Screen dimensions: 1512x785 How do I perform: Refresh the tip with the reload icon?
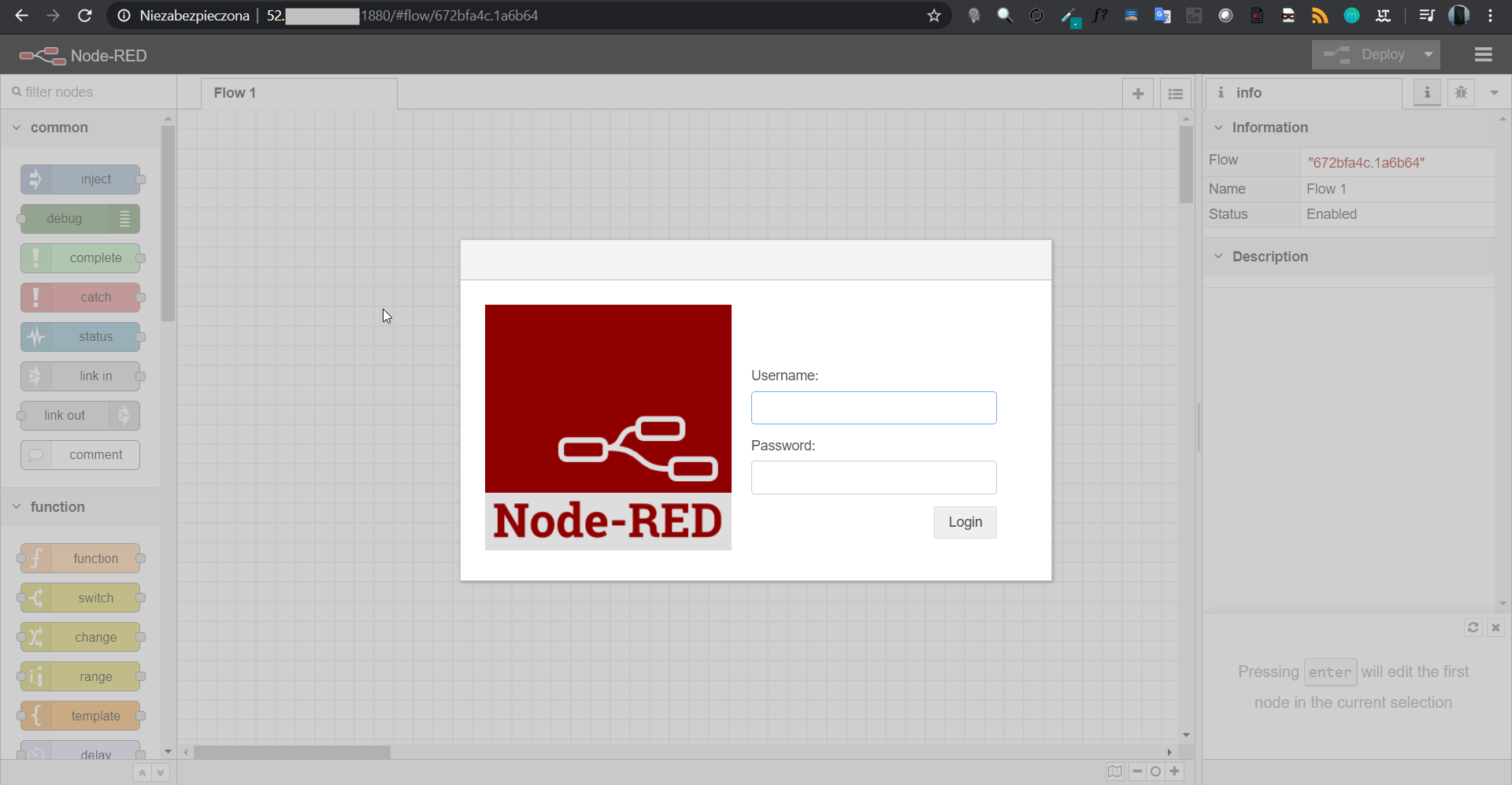(1473, 628)
